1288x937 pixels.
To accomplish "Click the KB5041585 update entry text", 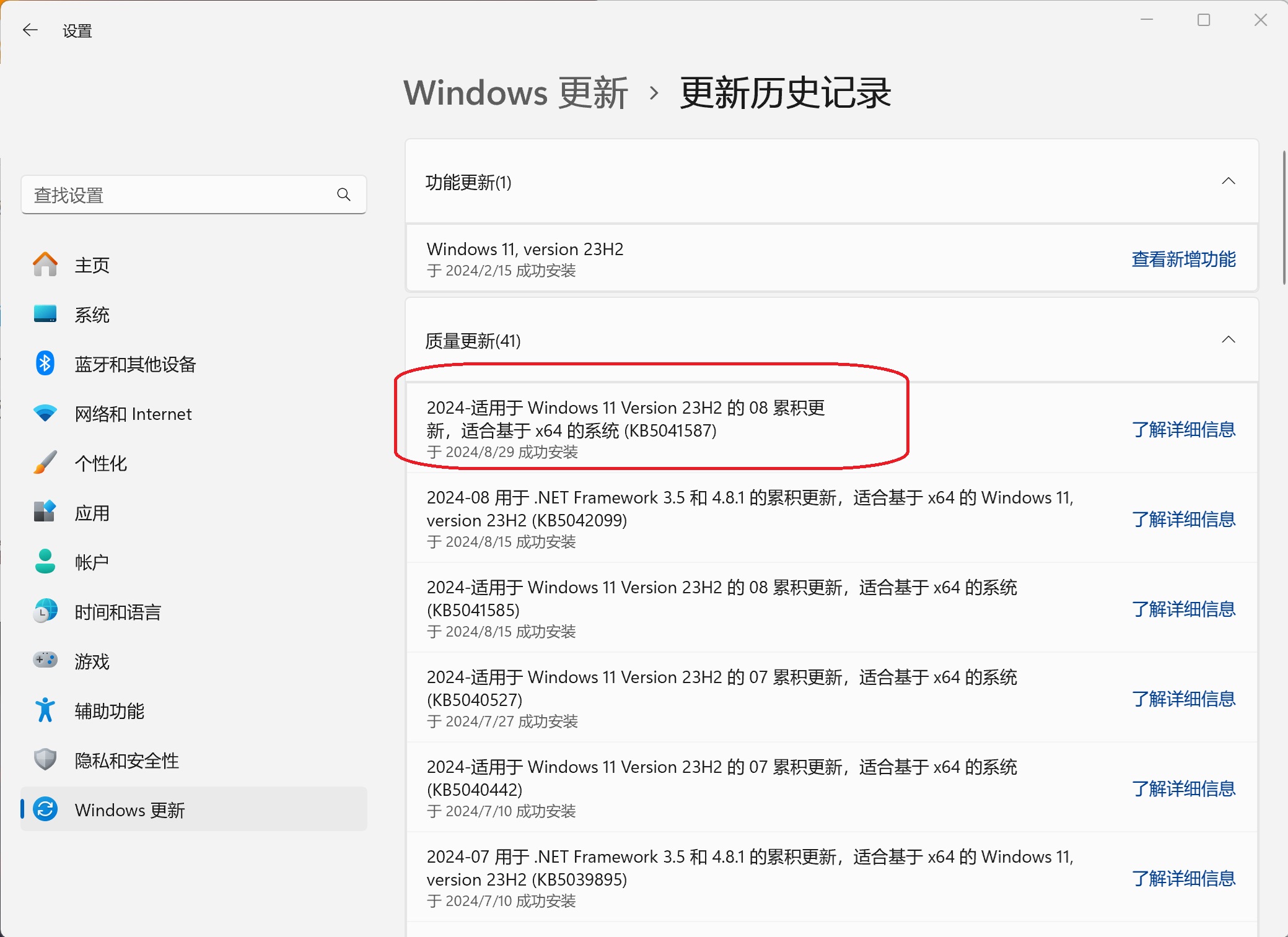I will (722, 598).
